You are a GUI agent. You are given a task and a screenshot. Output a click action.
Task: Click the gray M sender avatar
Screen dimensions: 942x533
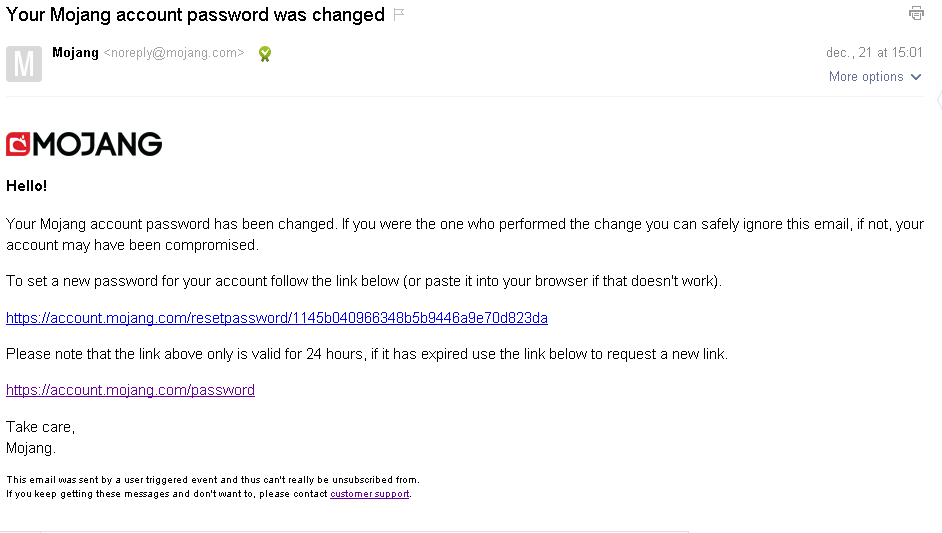tap(24, 63)
